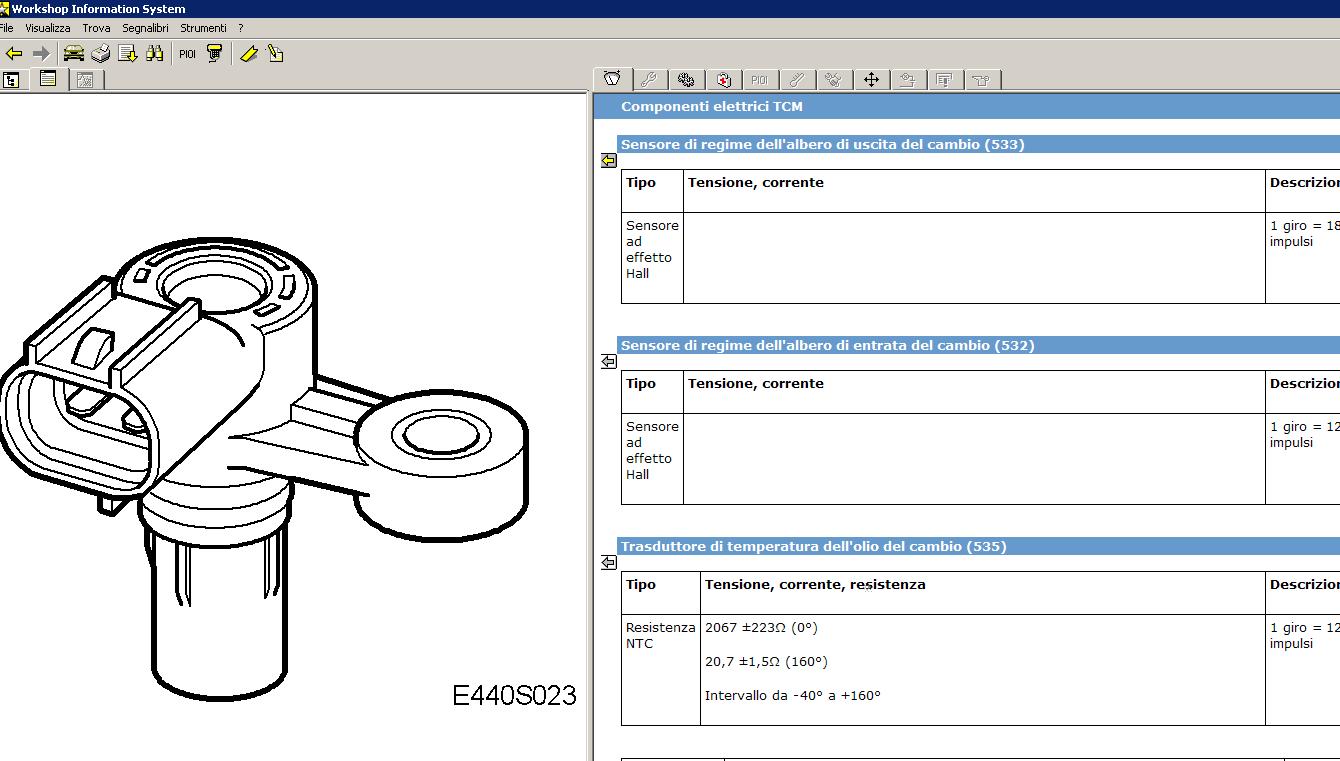The width and height of the screenshot is (1340, 761).
Task: Select heading 'Sensore di regime dell'albero di entrata del cambio (532)'
Action: pyautogui.click(x=827, y=345)
